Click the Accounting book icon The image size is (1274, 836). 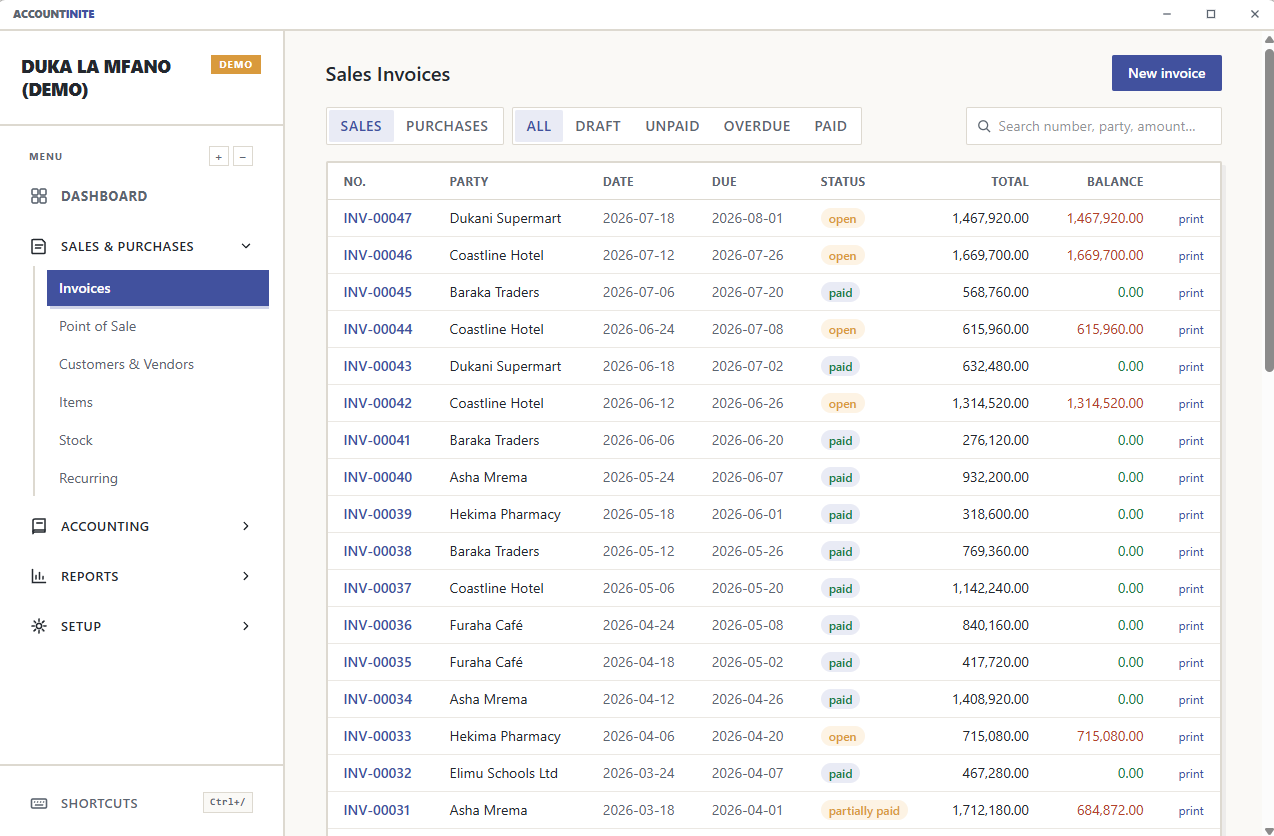[x=39, y=526]
